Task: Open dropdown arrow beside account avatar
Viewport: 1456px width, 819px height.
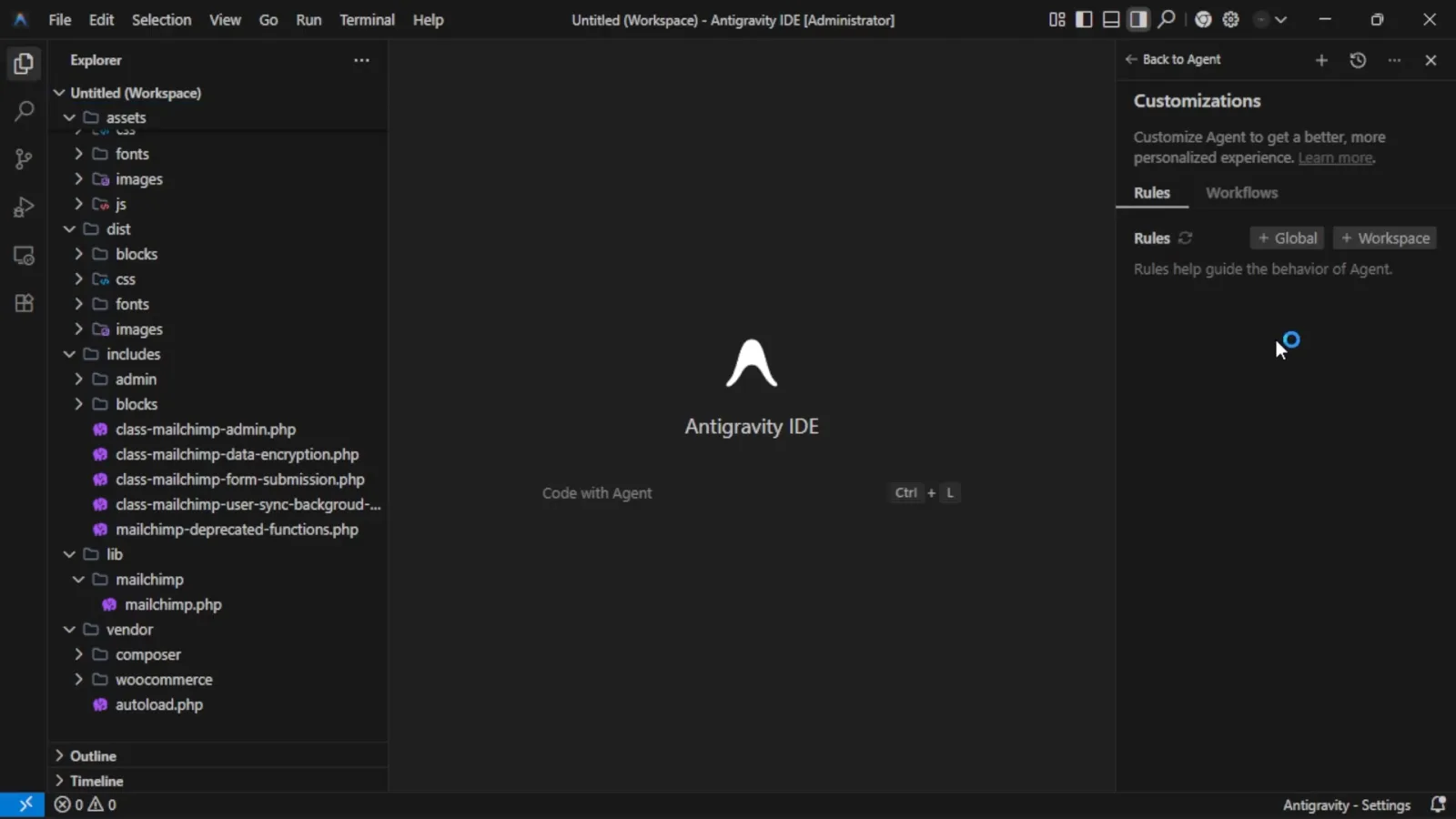Action: pos(1280,19)
